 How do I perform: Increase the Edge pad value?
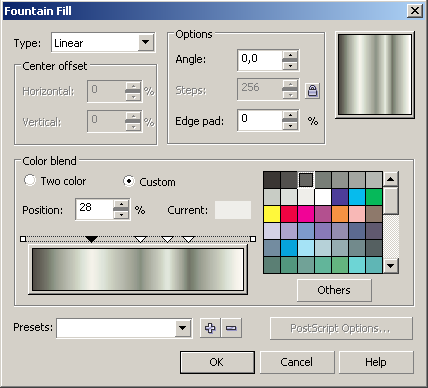point(290,115)
